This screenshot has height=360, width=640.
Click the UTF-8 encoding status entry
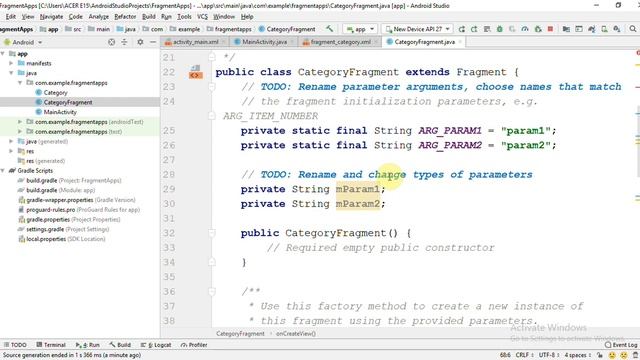549,356
